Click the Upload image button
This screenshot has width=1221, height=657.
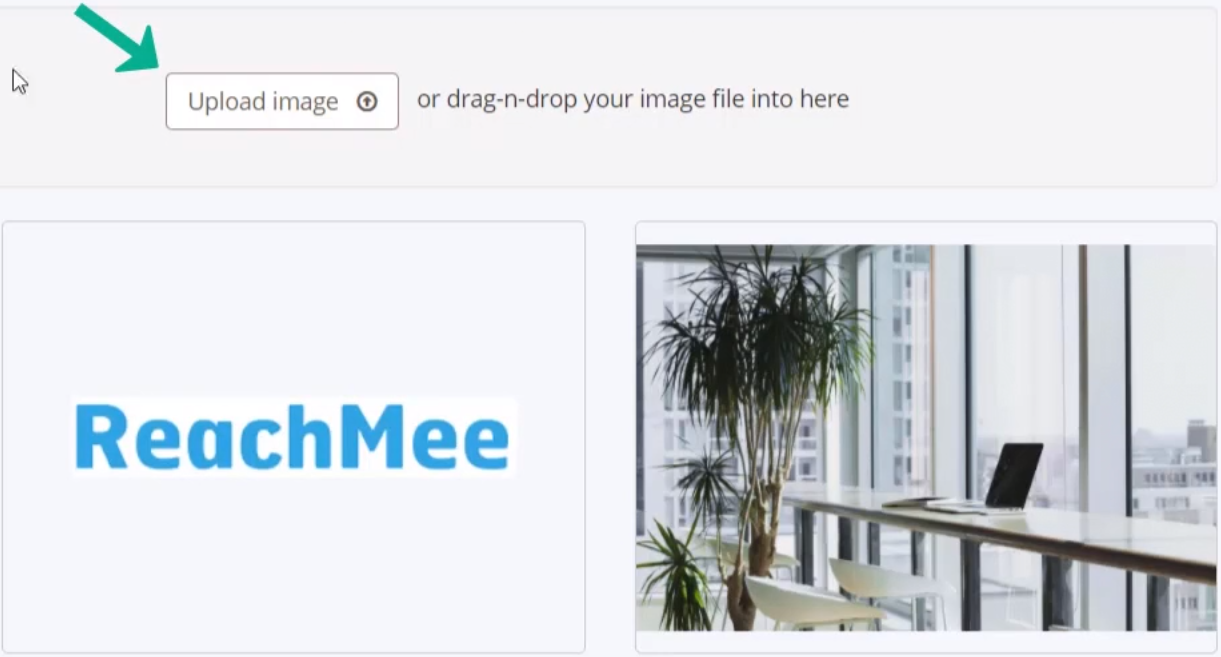[x=282, y=101]
